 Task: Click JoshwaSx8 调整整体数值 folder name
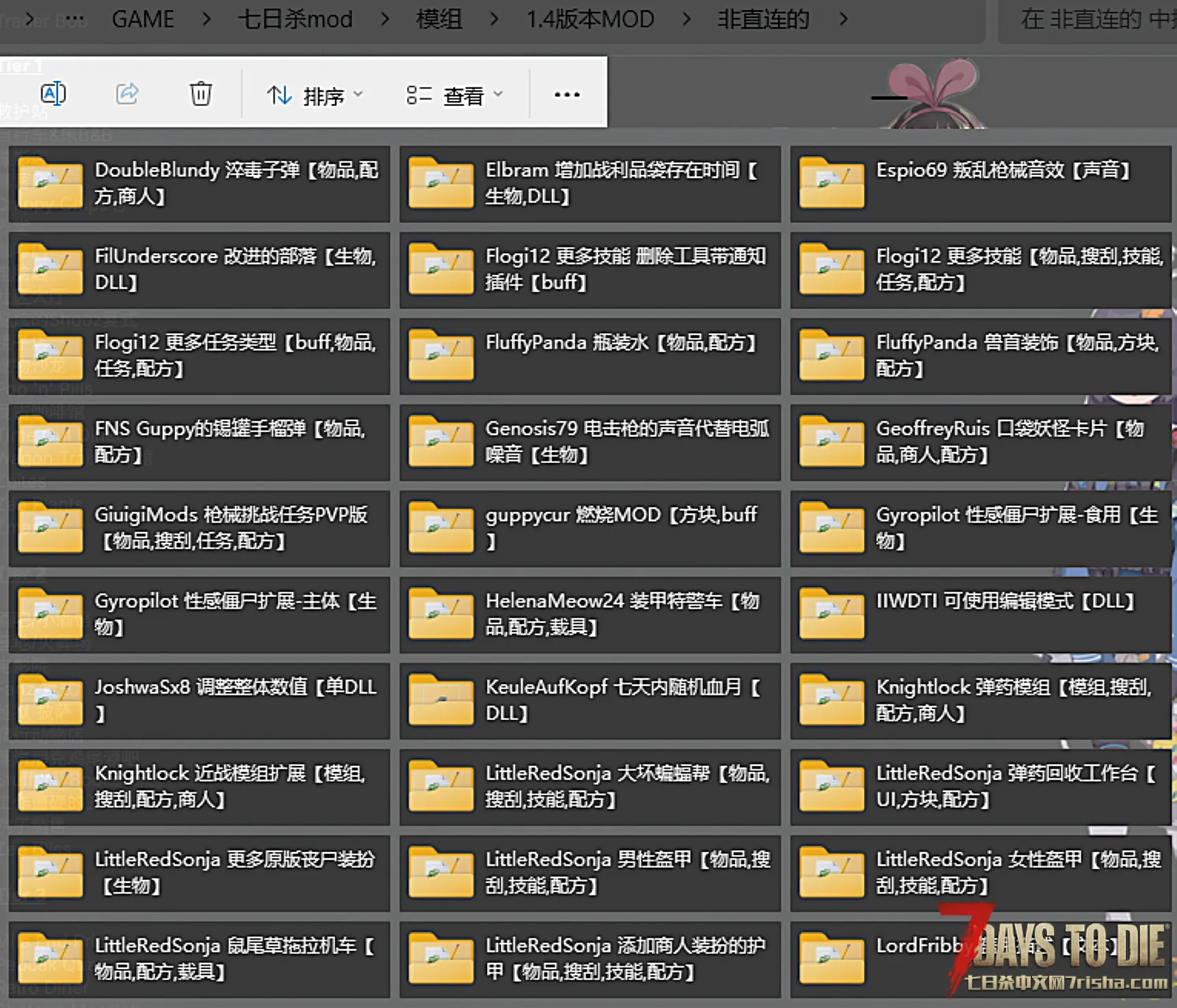tap(236, 700)
